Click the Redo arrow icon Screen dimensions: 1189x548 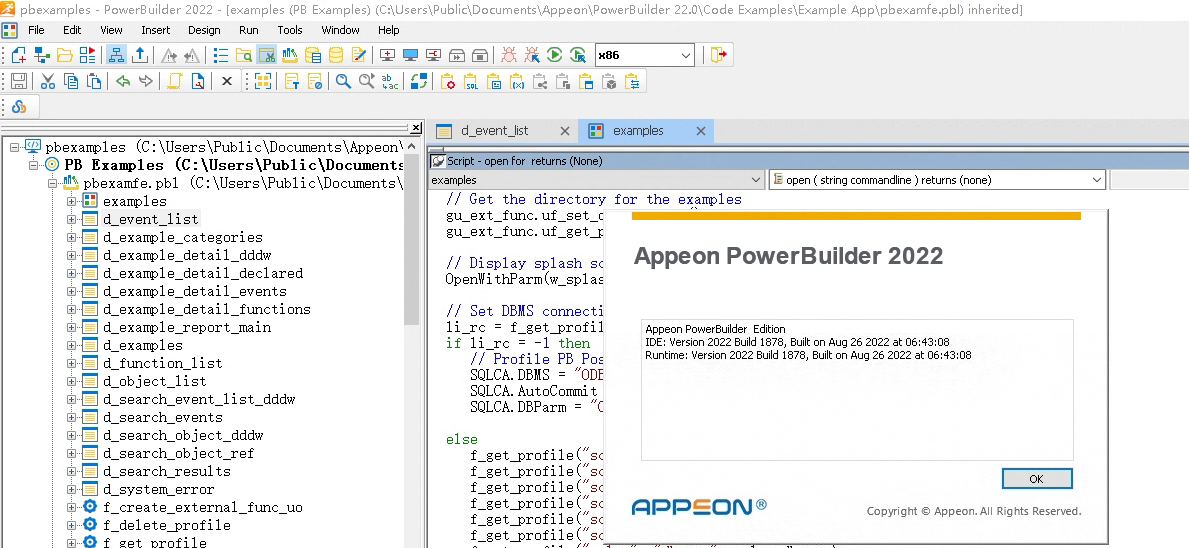click(146, 81)
